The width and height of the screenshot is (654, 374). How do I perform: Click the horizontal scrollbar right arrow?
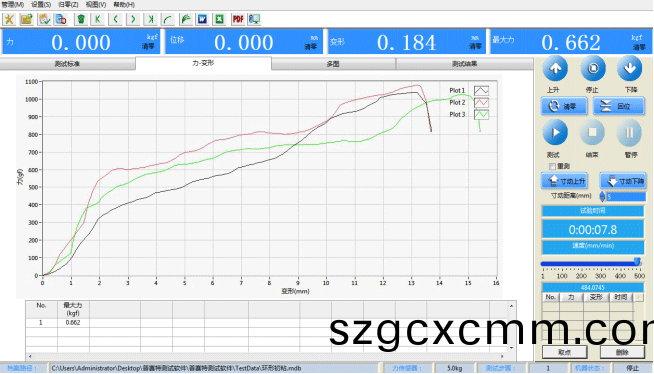point(502,356)
